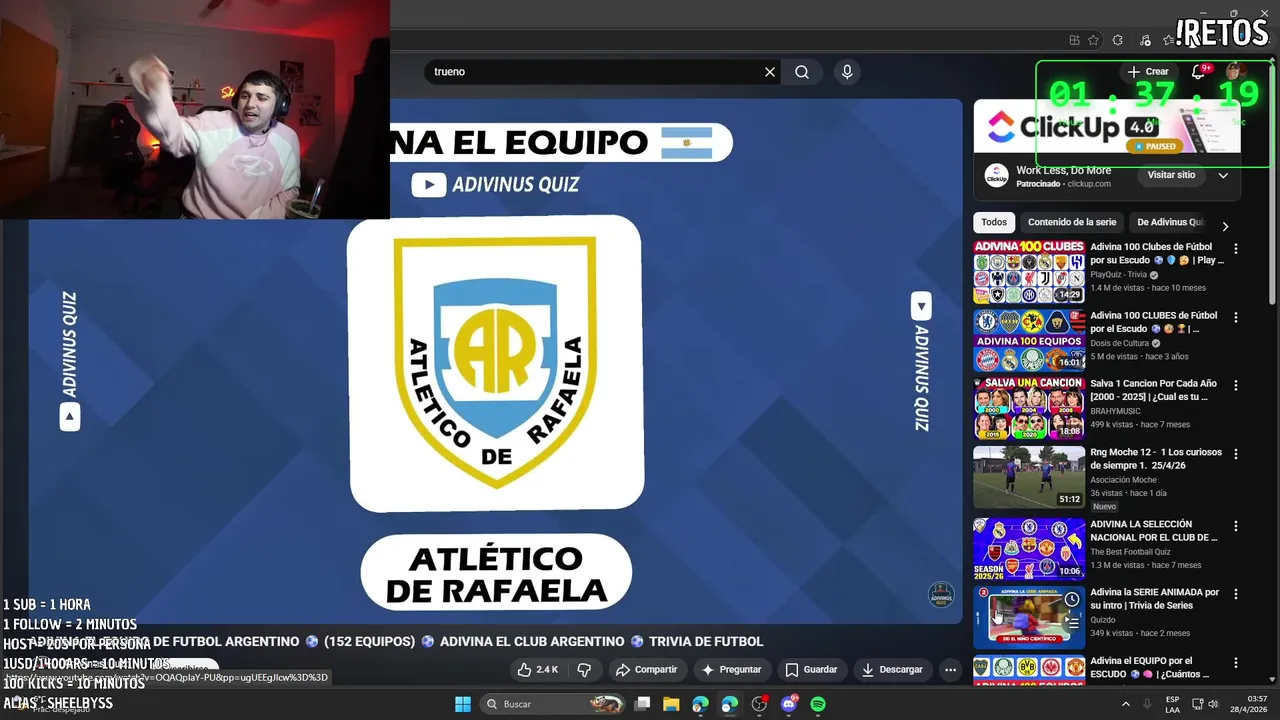Image resolution: width=1280 pixels, height=720 pixels.
Task: Open the 'Dosis de Cultura' channel name
Action: click(1119, 343)
